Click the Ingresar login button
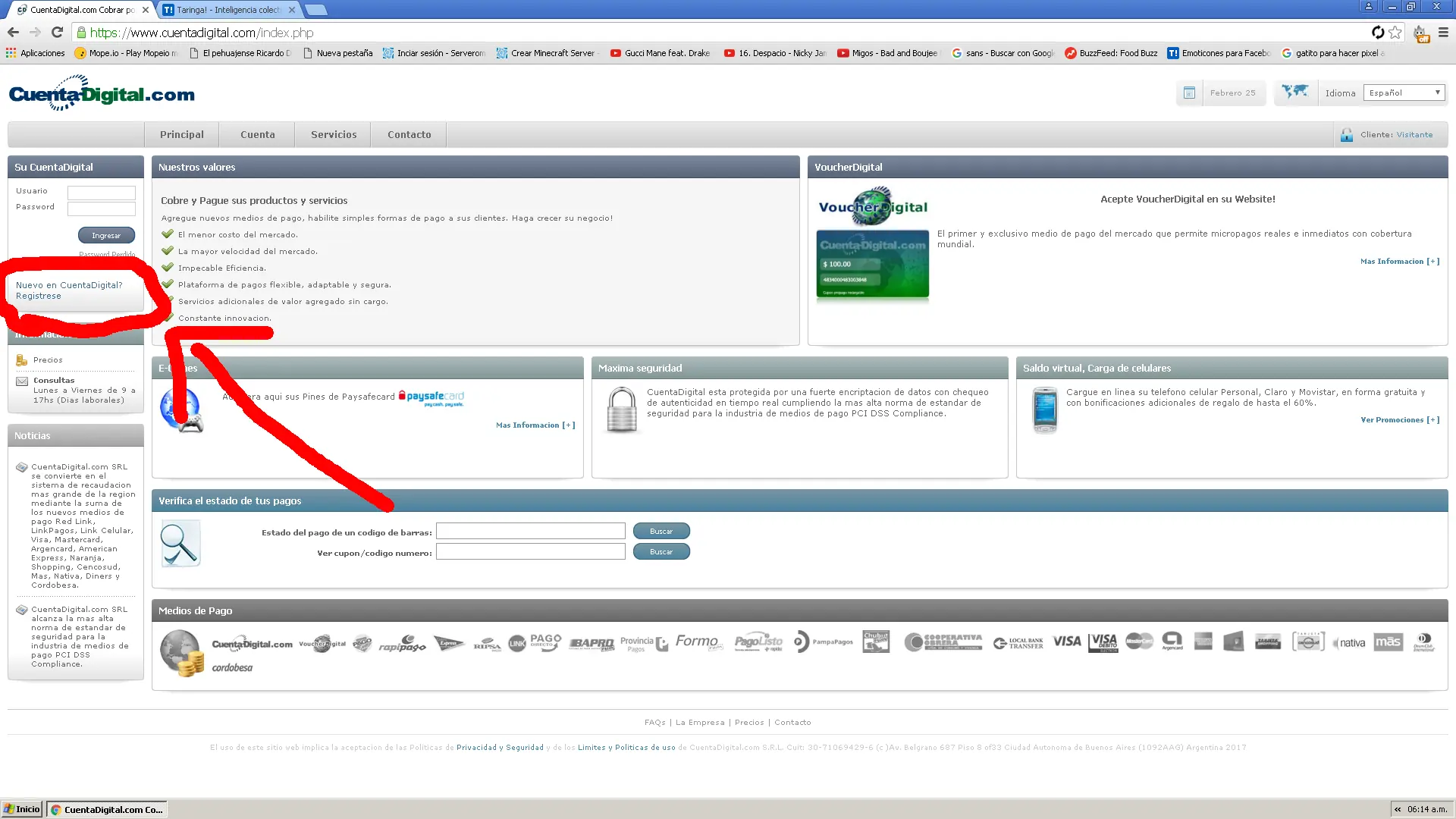This screenshot has width=1456, height=819. pyautogui.click(x=106, y=236)
